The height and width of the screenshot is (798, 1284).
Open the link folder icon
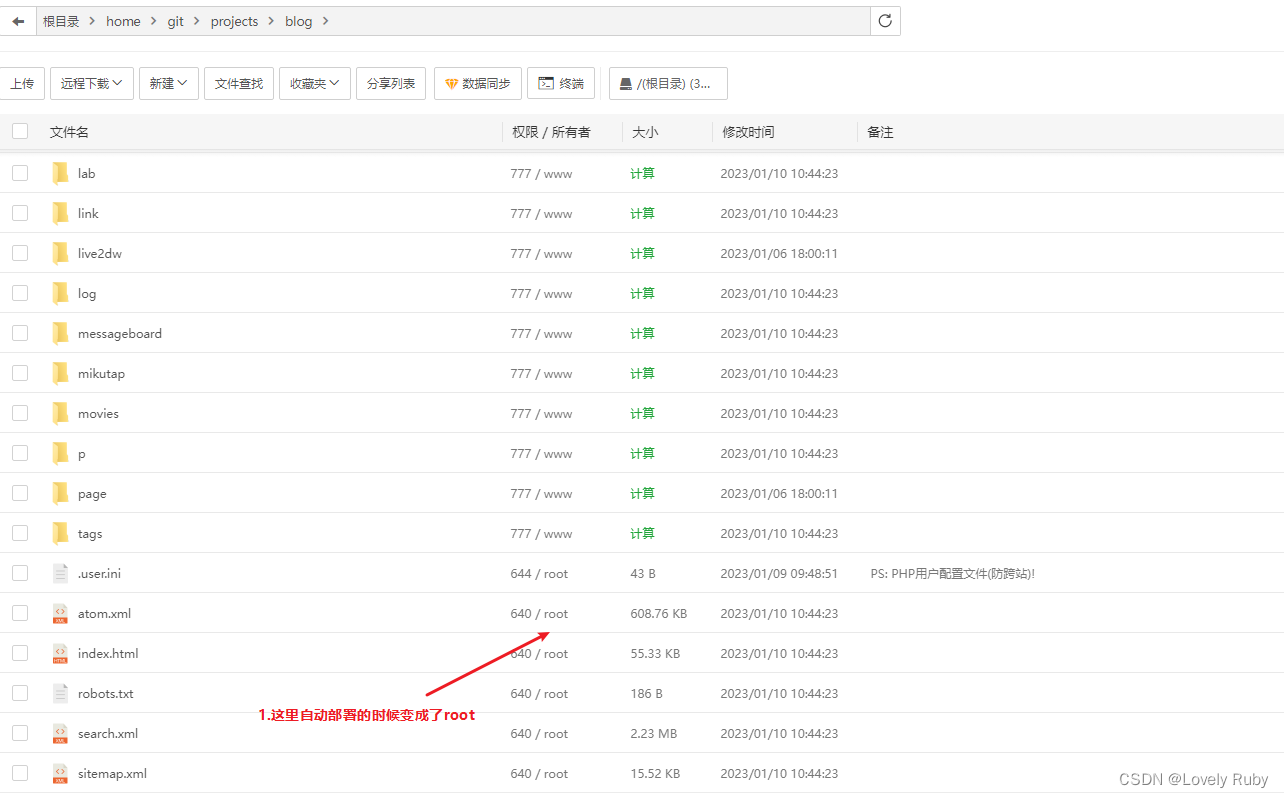click(60, 213)
